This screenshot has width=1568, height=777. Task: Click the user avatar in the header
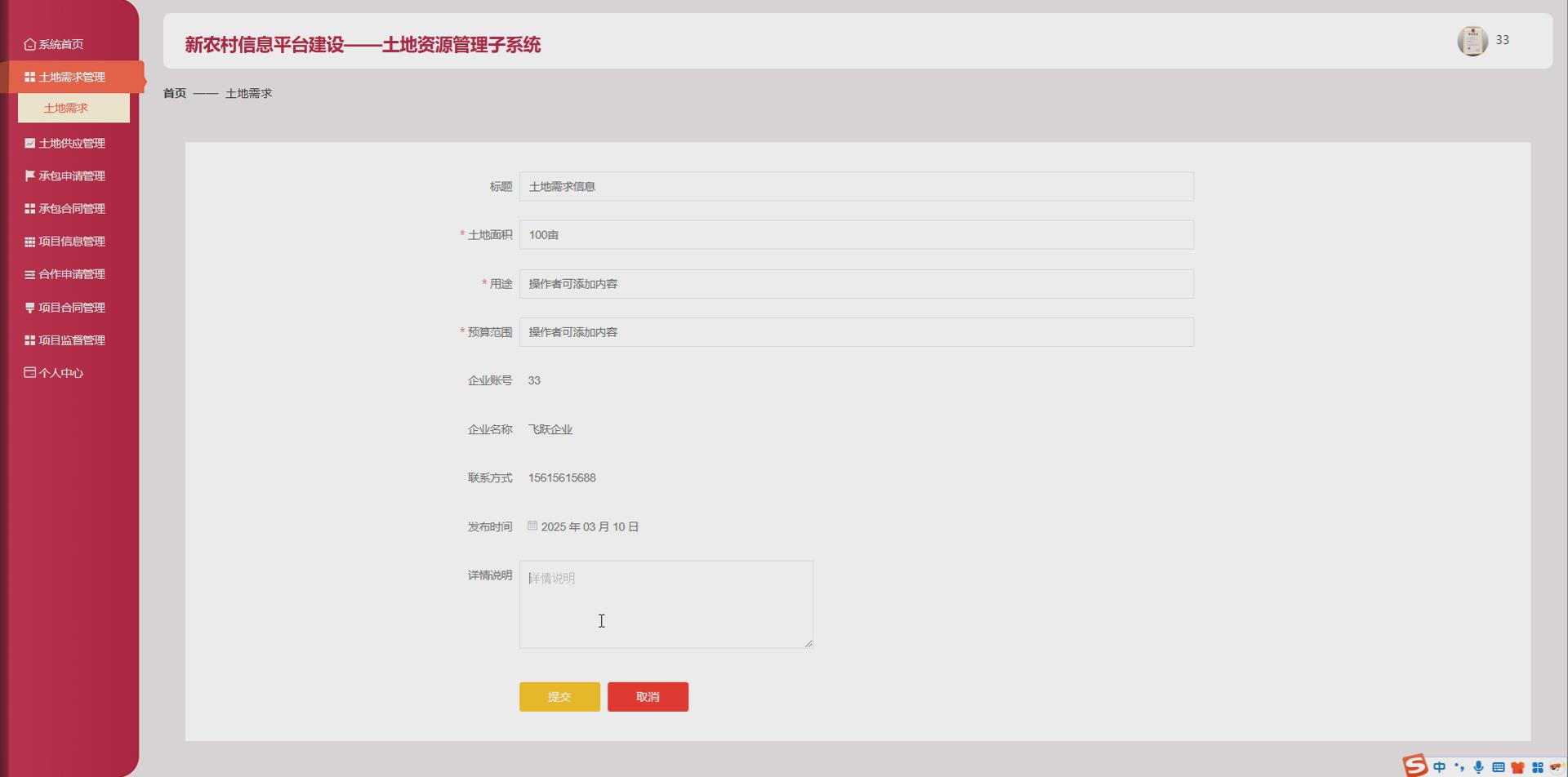(x=1472, y=41)
